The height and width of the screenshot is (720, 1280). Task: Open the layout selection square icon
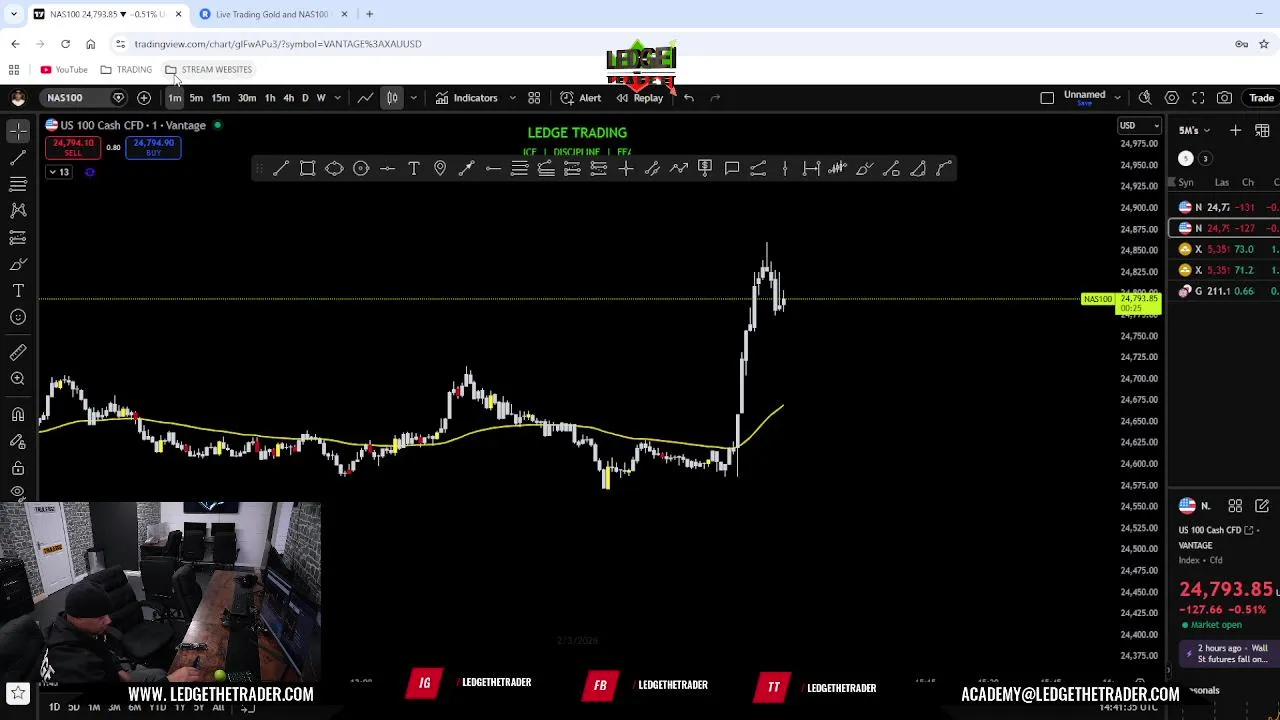tap(1047, 98)
